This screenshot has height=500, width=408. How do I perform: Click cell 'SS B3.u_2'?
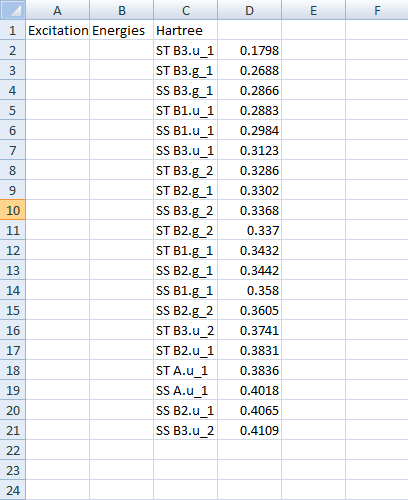click(185, 430)
